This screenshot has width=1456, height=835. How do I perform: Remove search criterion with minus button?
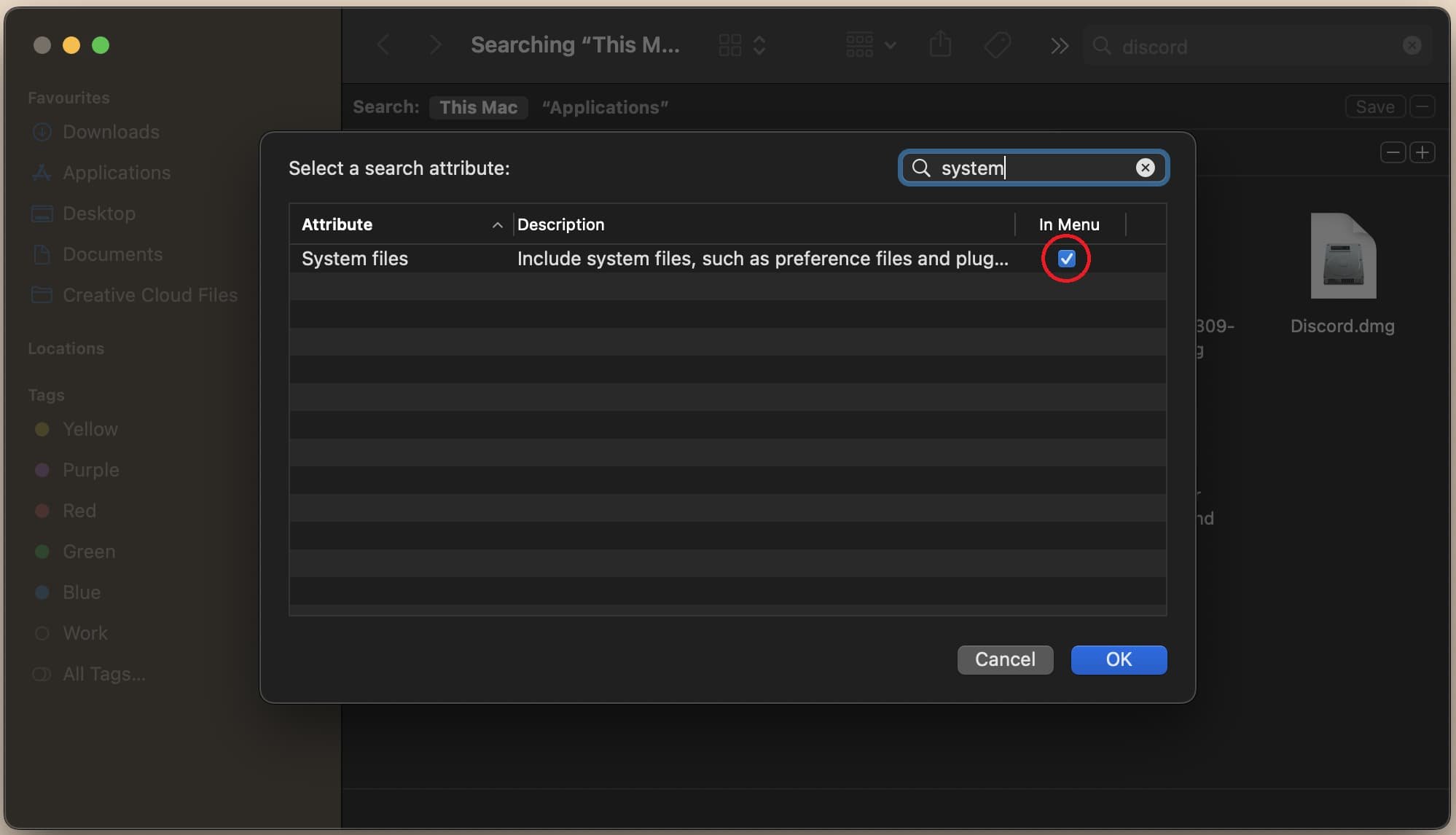click(1393, 152)
